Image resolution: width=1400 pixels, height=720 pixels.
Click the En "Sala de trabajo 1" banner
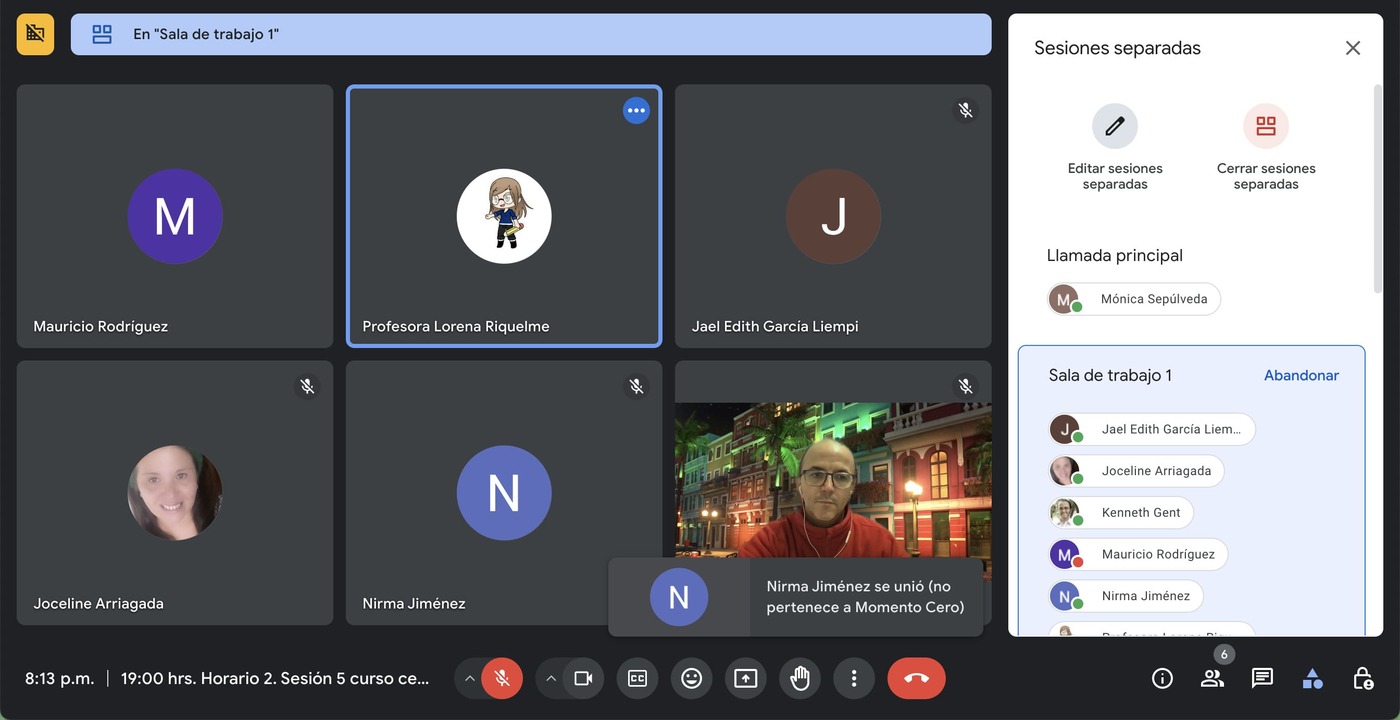coord(531,34)
